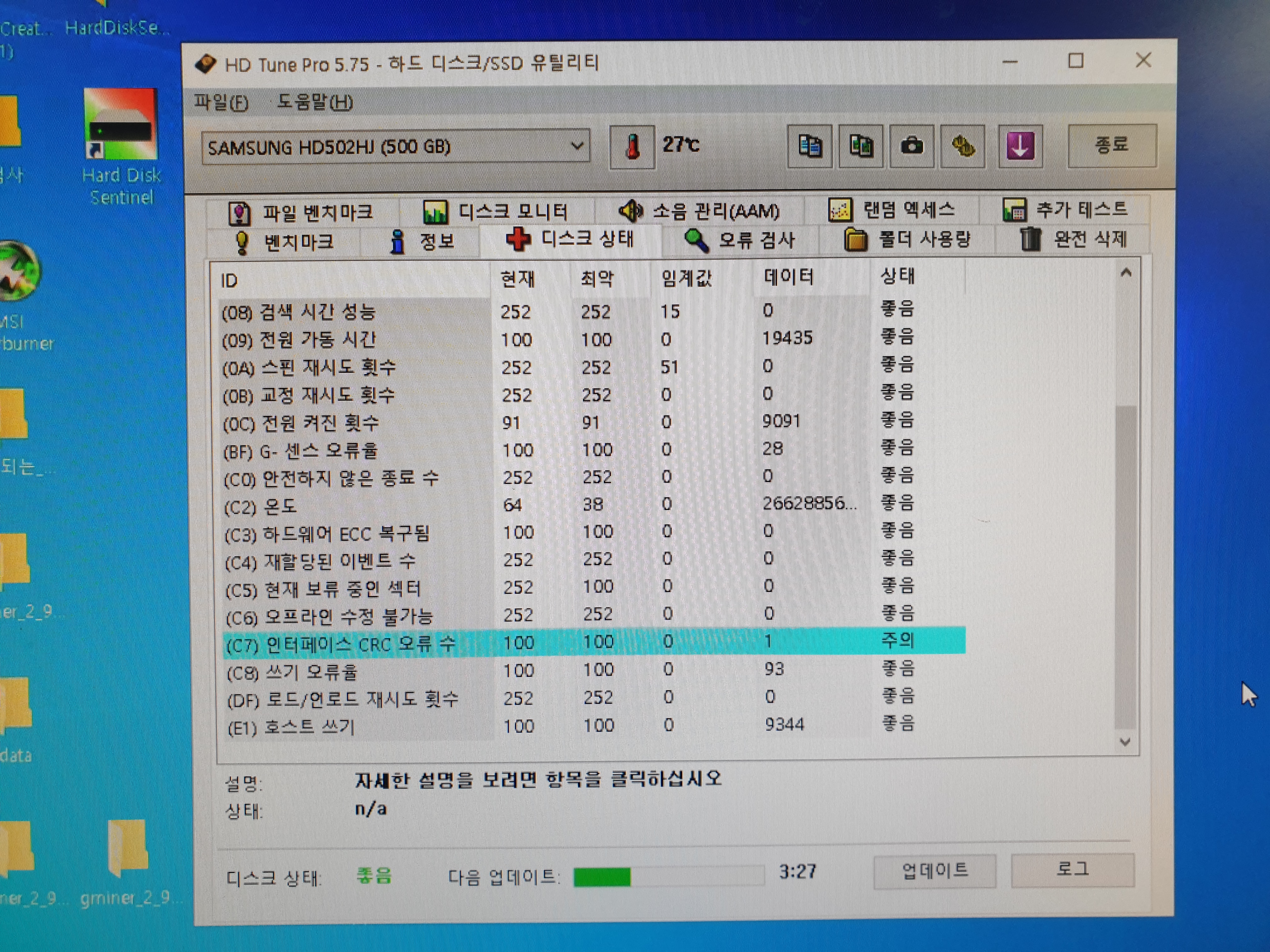Open the SAMSUNG HD502HJ drive dropdown
This screenshot has height=952, width=1270.
396,147
